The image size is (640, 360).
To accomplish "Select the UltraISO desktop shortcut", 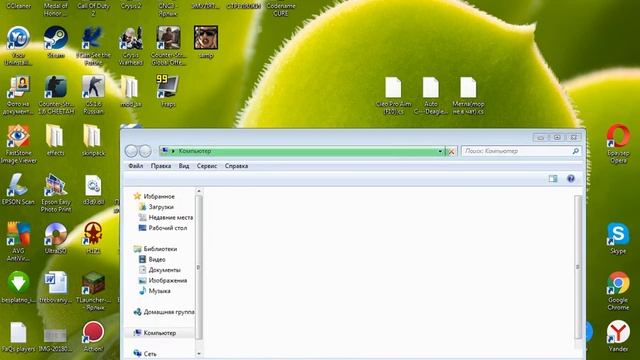I will (x=56, y=238).
